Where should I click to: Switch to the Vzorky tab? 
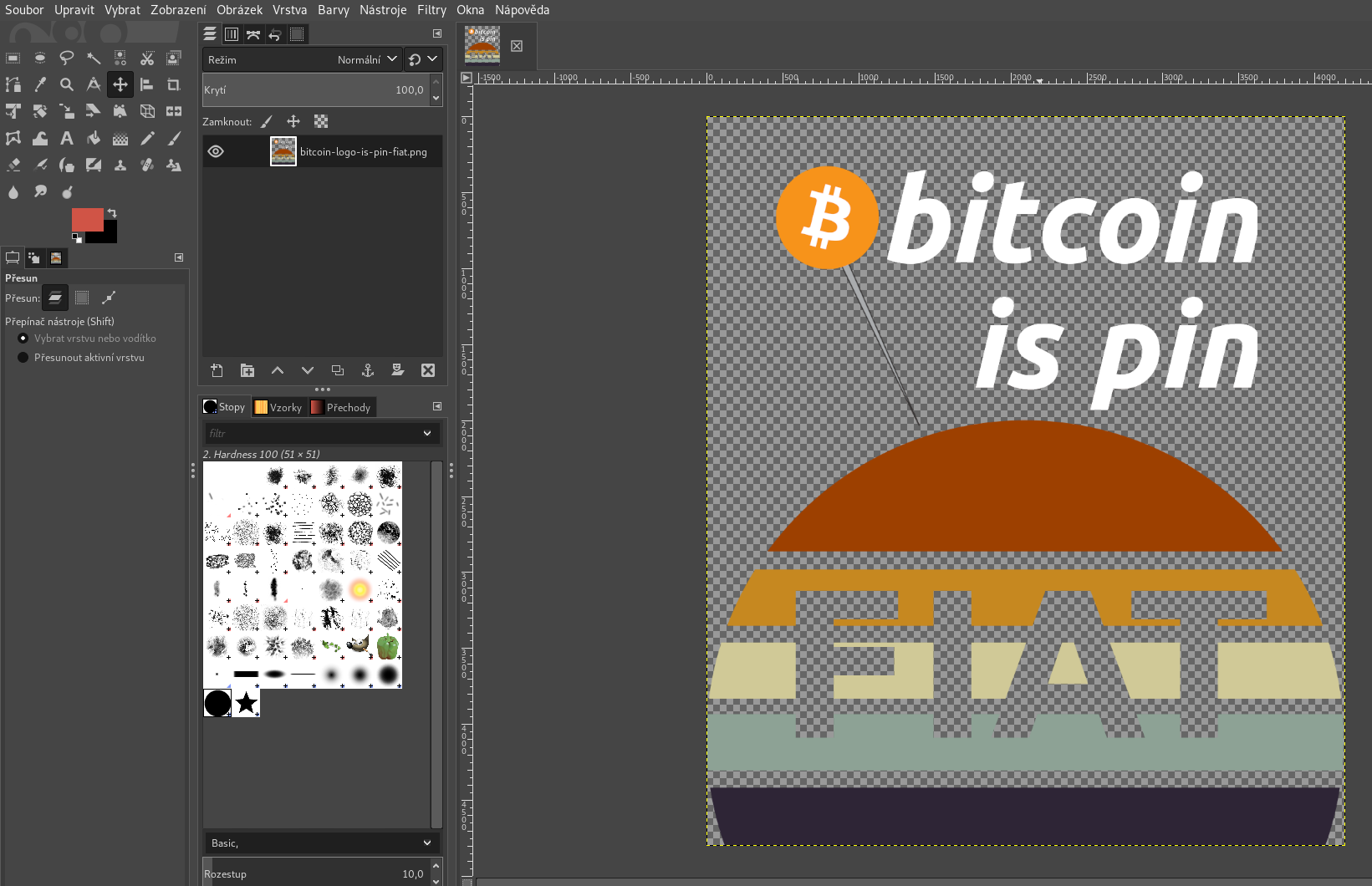(278, 407)
